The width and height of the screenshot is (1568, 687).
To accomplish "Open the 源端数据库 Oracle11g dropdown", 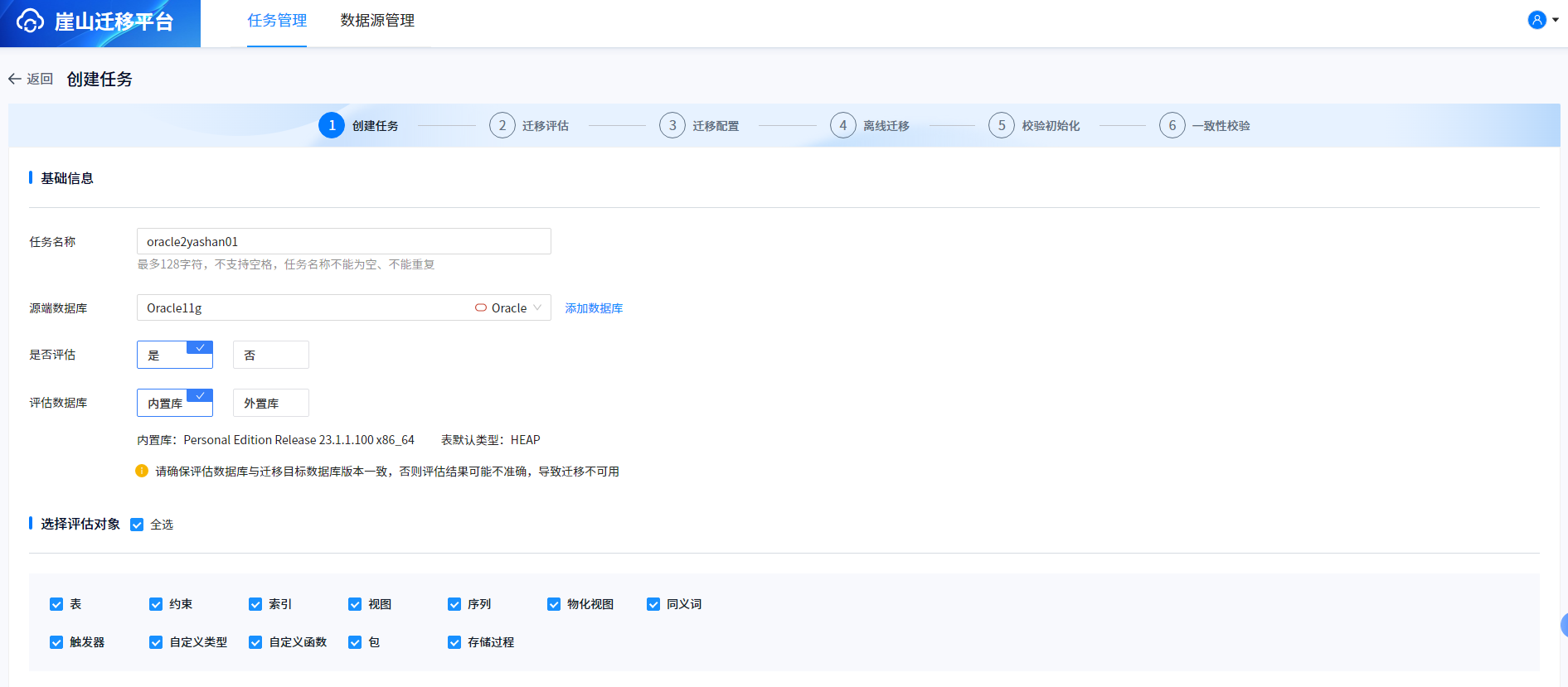I will 344,307.
